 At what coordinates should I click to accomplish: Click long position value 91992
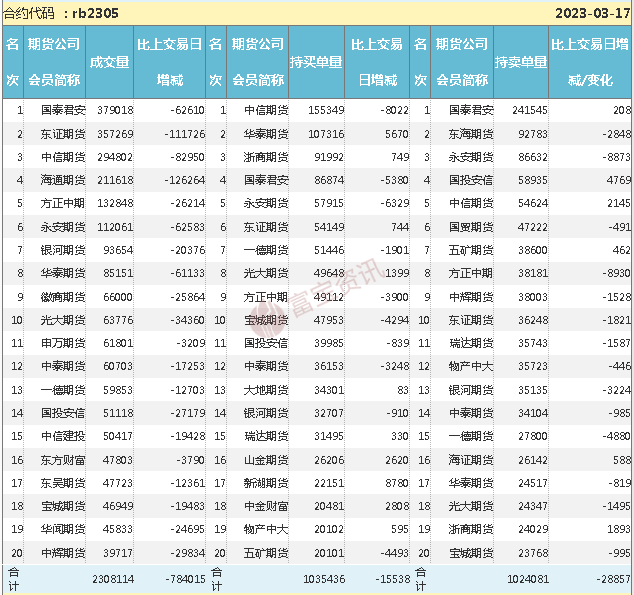point(329,157)
